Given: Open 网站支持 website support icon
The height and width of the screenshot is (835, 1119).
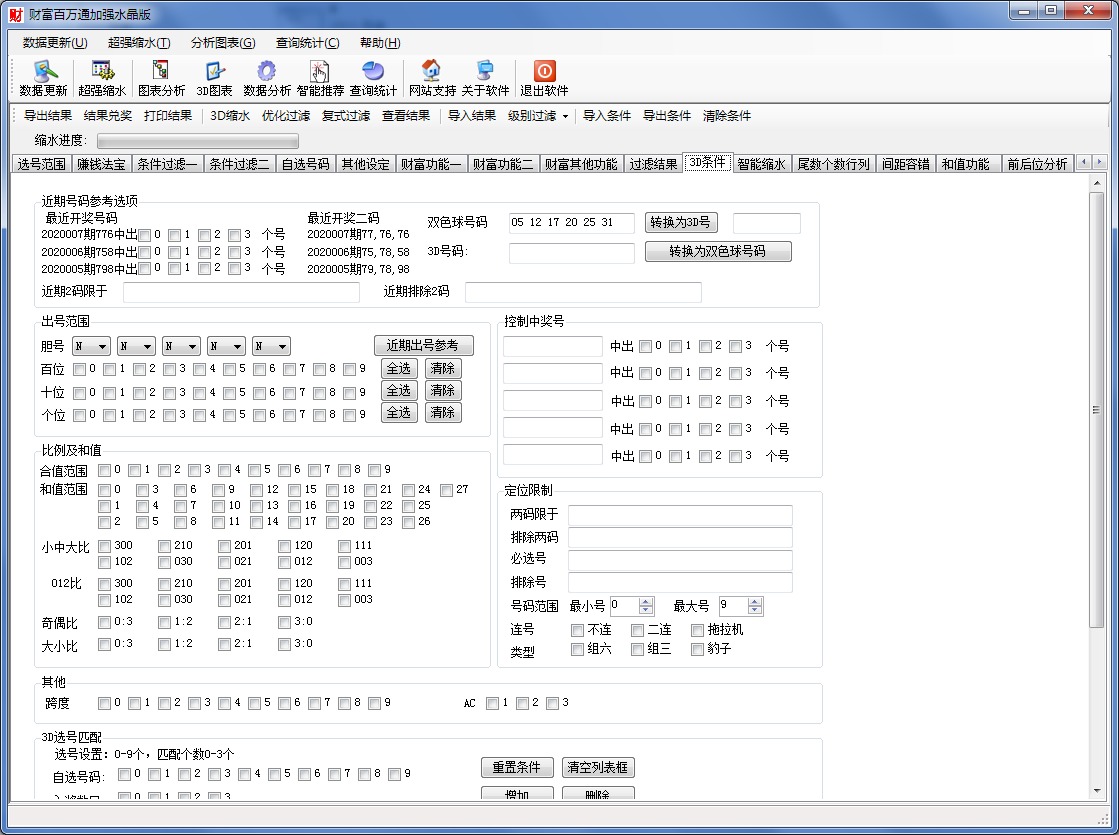Looking at the screenshot, I should click(x=431, y=72).
